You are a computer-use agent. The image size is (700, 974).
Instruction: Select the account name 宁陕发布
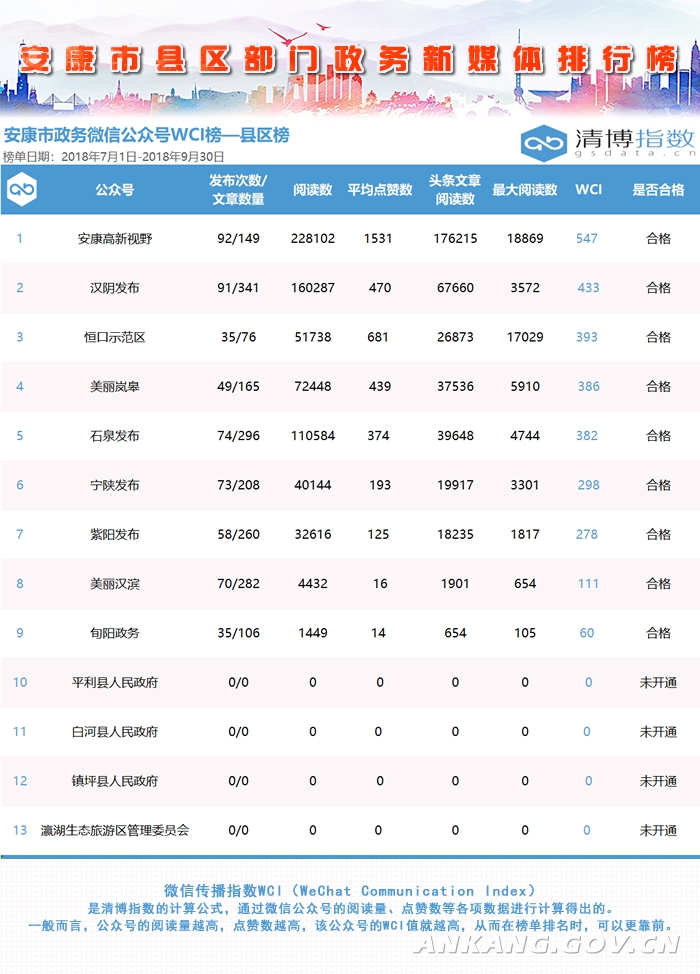[x=114, y=485]
